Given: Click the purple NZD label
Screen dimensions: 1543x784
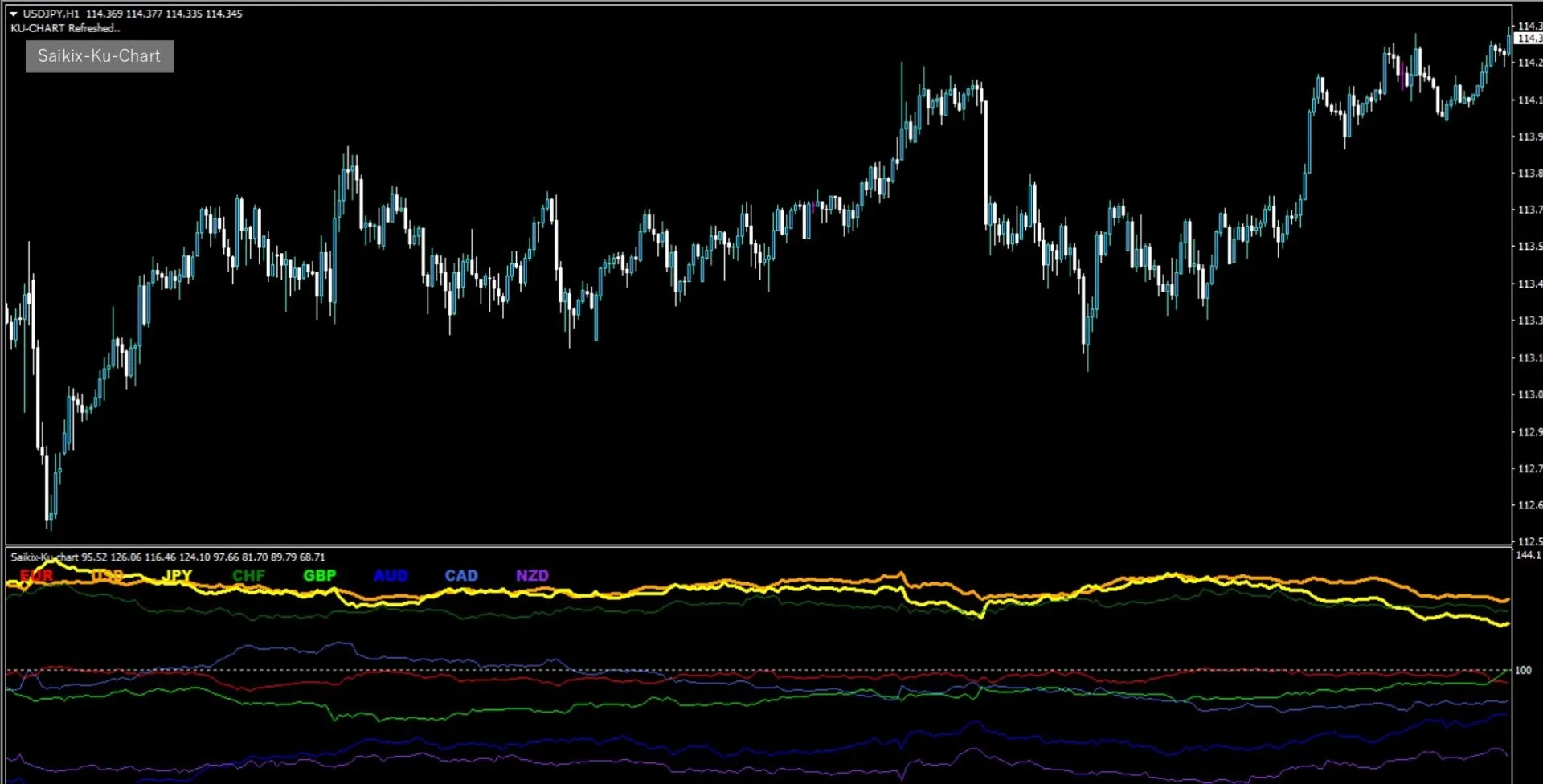Looking at the screenshot, I should click(x=532, y=575).
